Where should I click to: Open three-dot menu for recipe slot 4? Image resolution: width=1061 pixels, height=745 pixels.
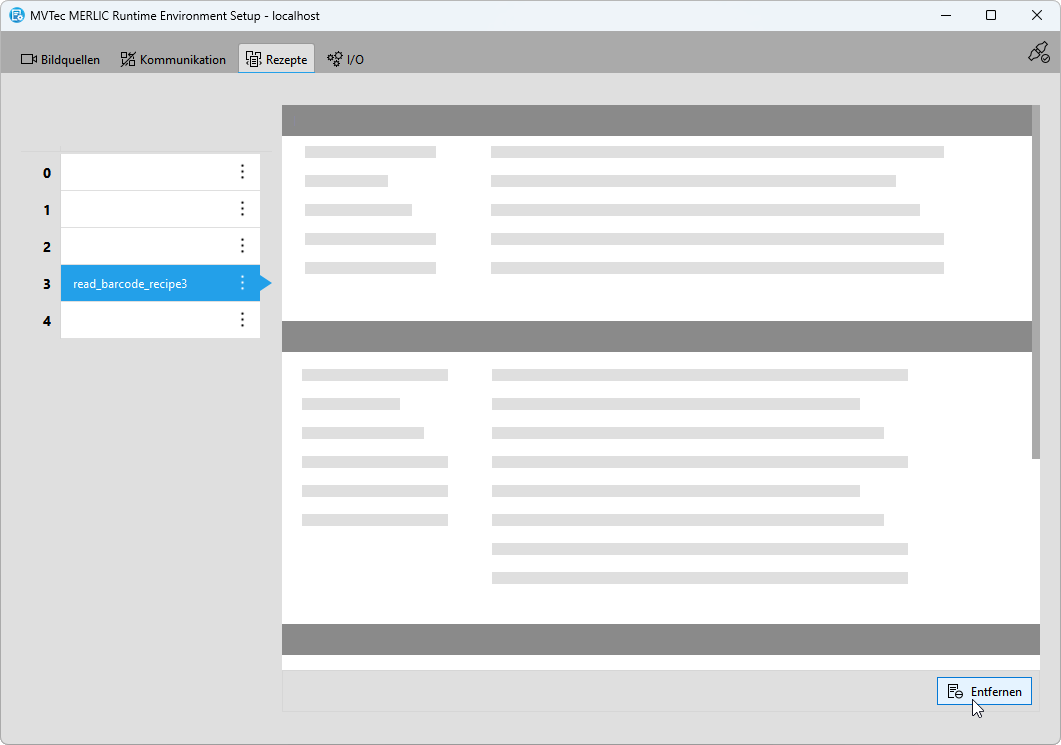(x=242, y=320)
